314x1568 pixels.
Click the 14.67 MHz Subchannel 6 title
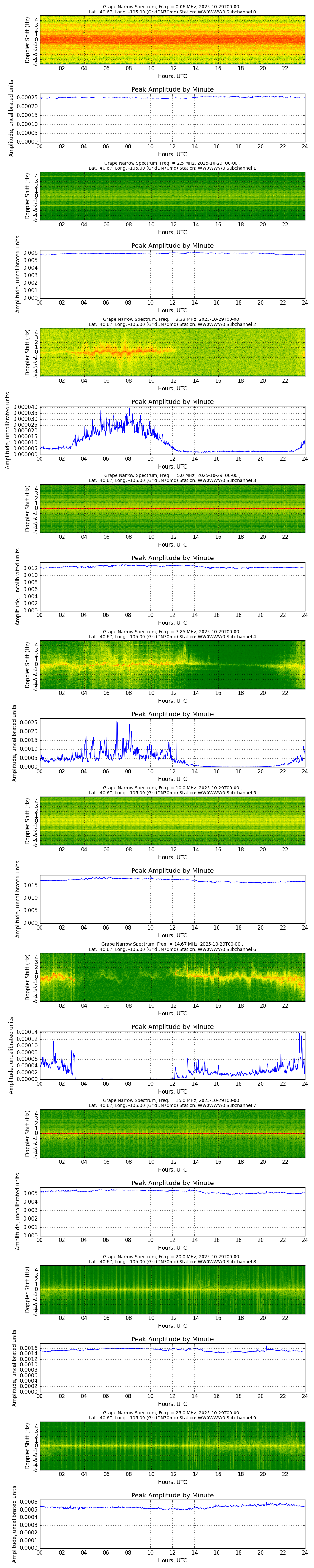(173, 946)
